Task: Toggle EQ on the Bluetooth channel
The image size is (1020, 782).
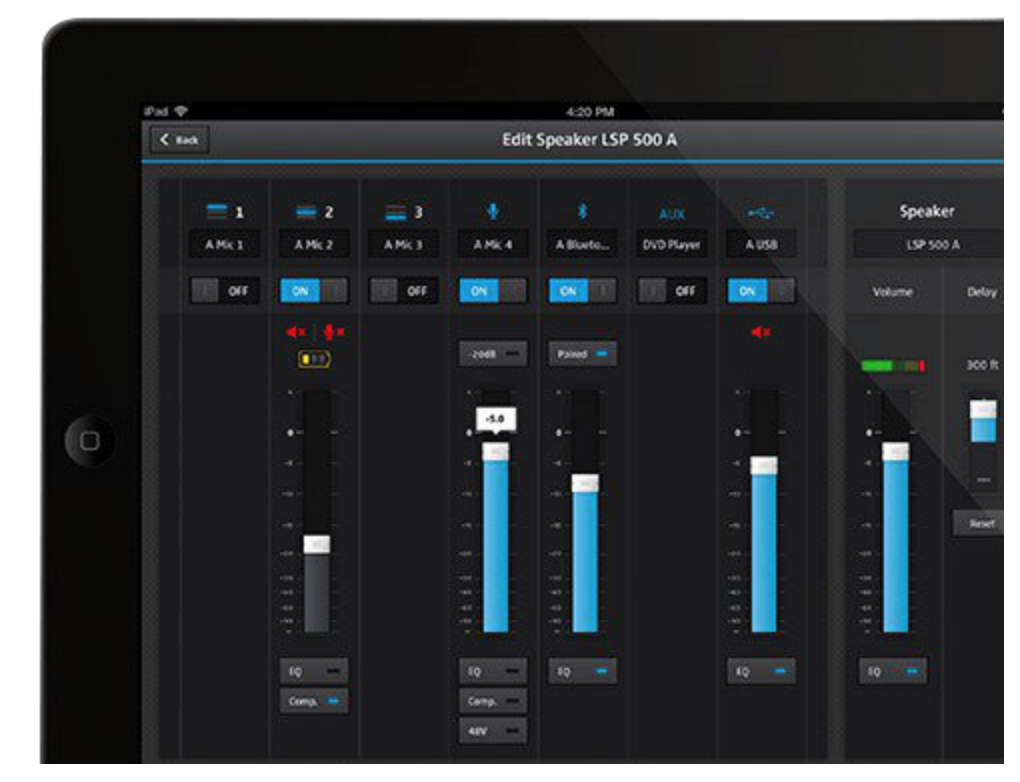Action: [582, 671]
